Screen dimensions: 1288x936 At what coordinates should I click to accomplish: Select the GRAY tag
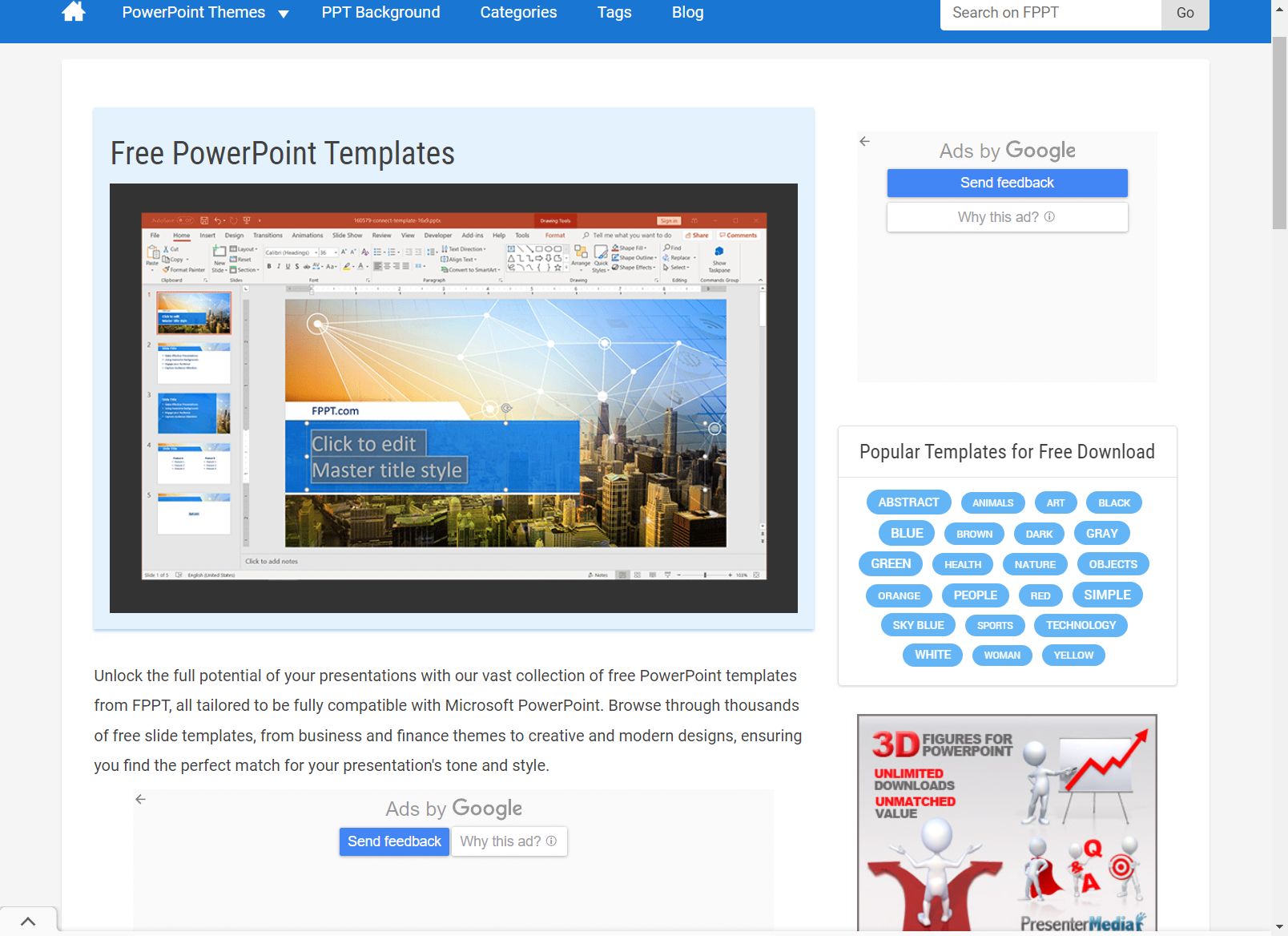tap(1101, 534)
